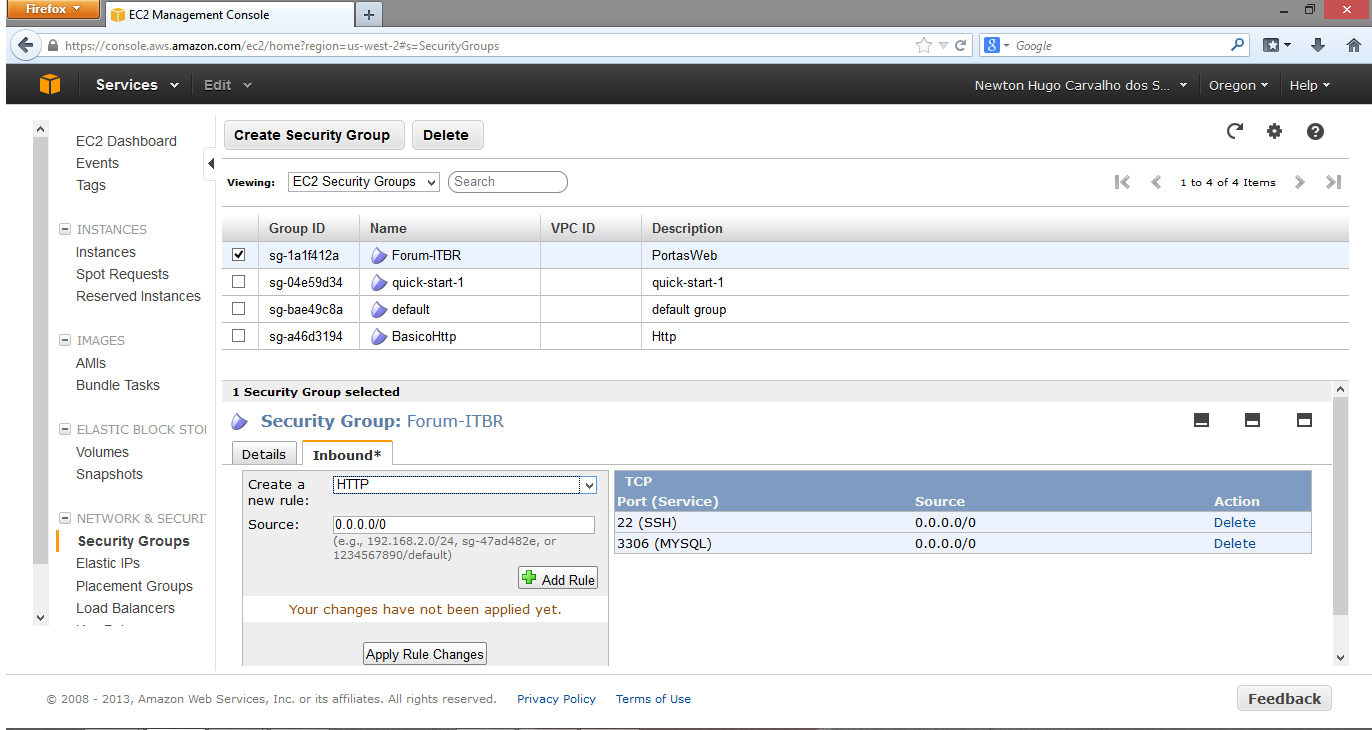Screen dimensions: 1372x730
Task: Click the Search security groups field
Action: click(x=508, y=182)
